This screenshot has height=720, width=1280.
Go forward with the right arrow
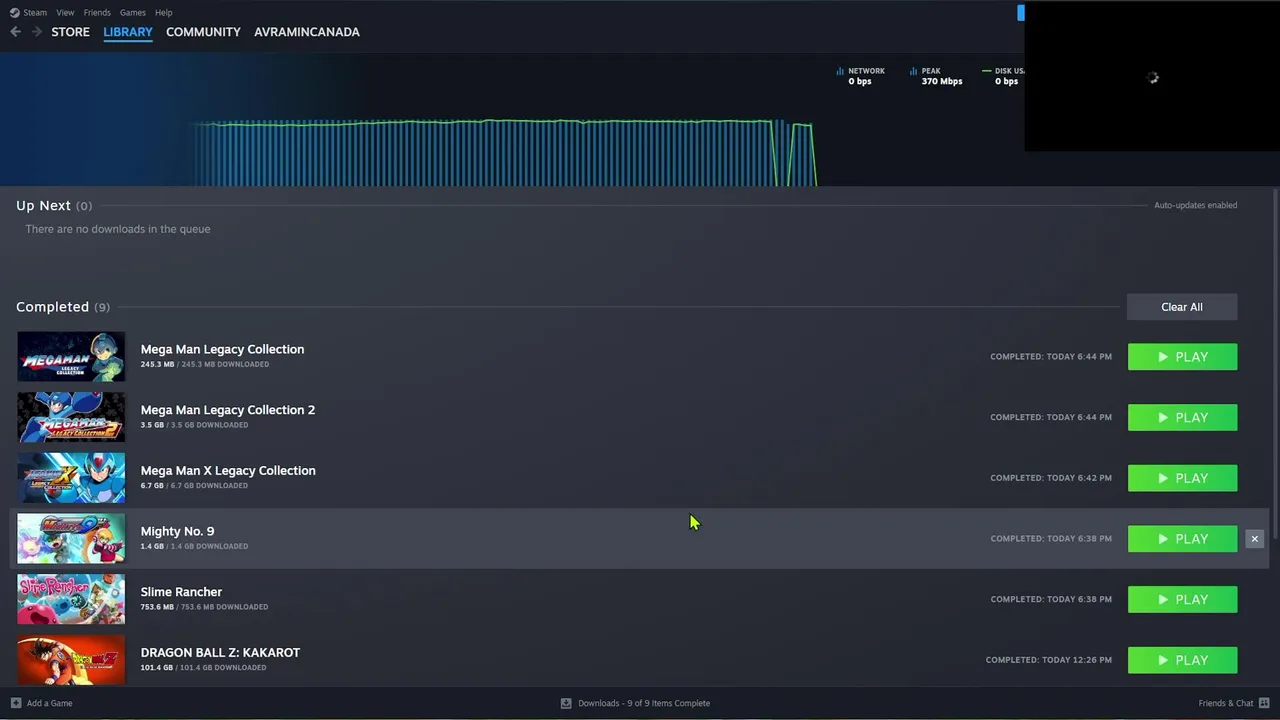[37, 32]
